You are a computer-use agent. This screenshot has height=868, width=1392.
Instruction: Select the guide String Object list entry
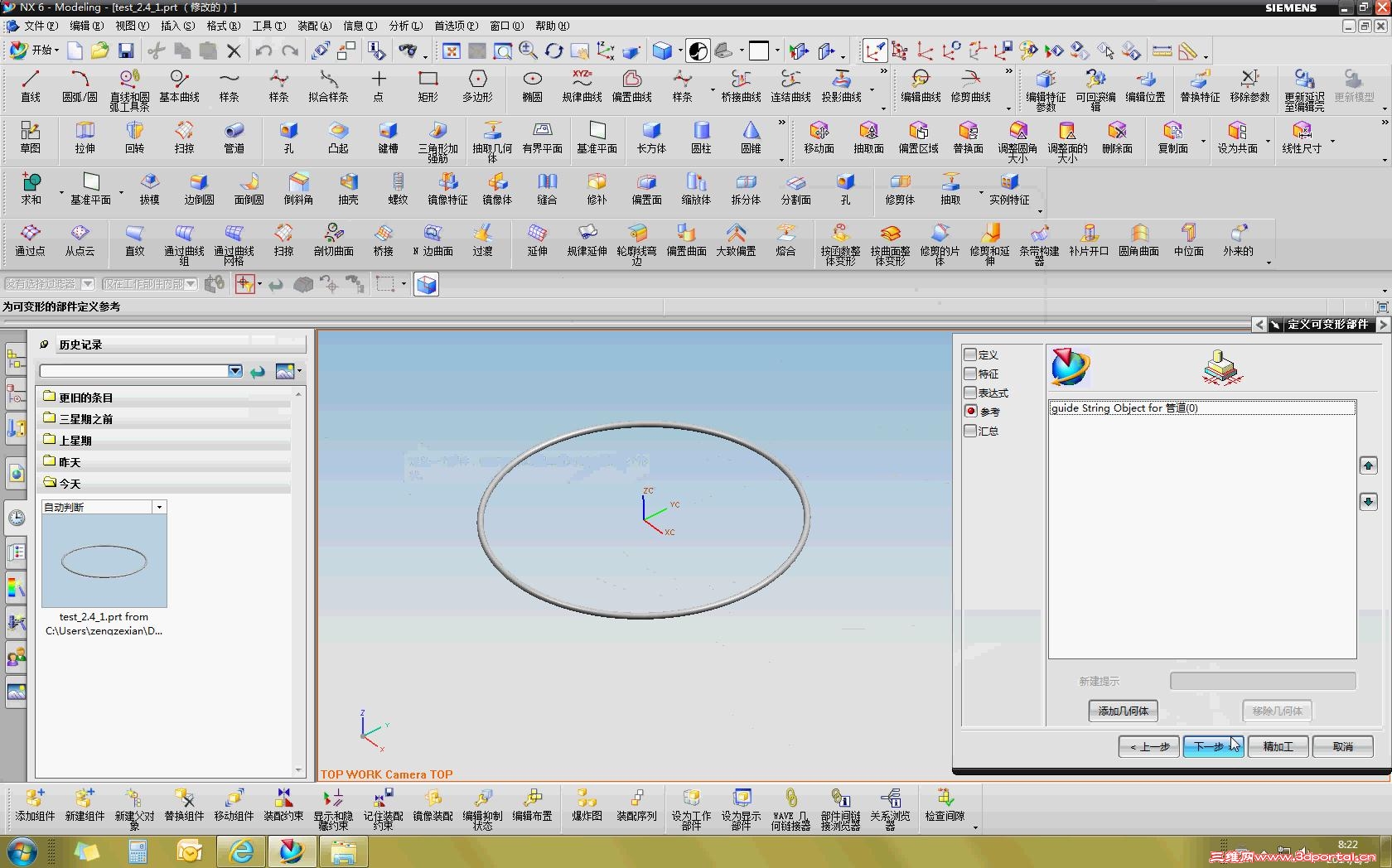click(1202, 407)
